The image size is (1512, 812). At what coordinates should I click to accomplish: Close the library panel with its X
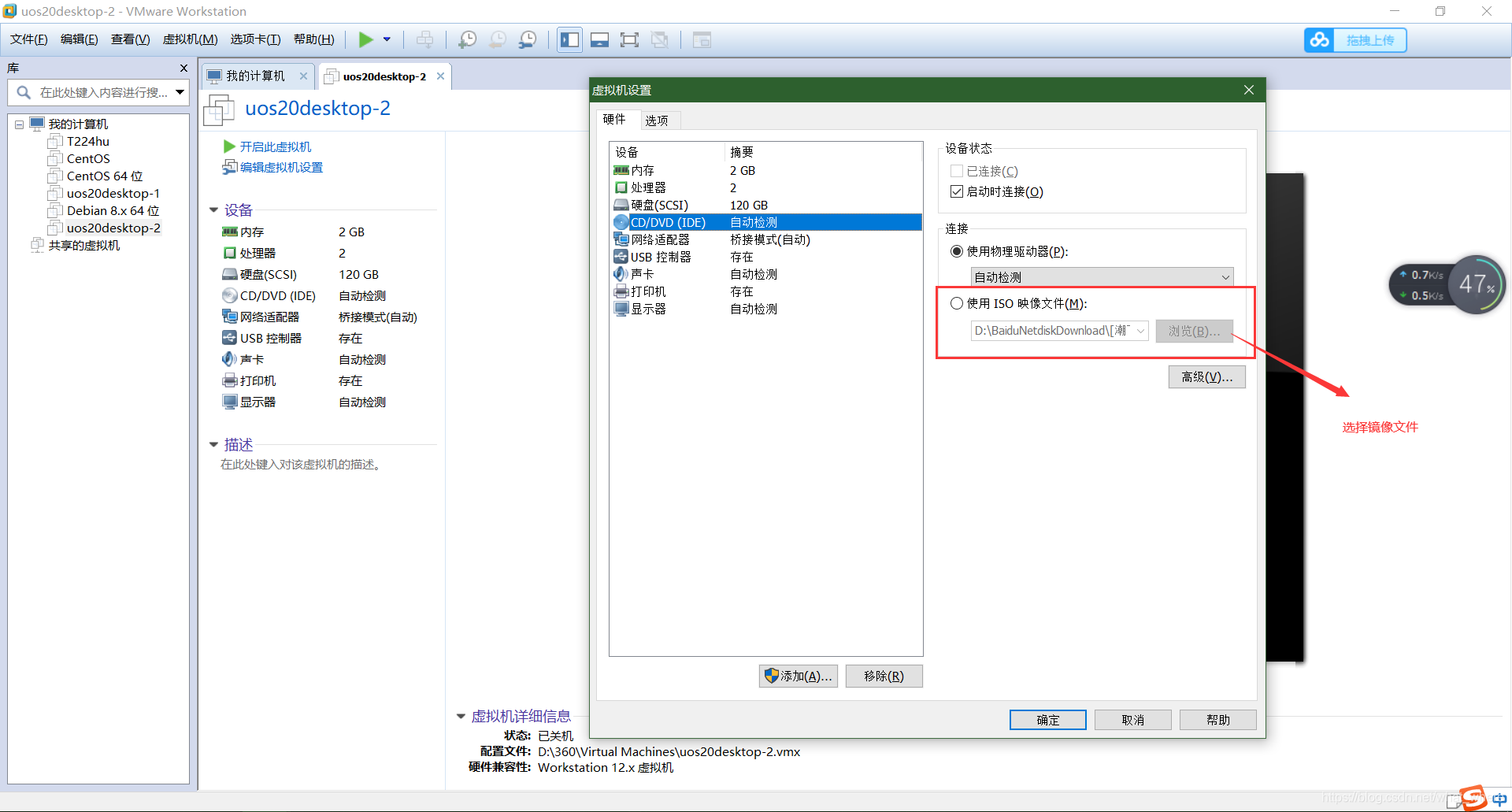tap(183, 69)
